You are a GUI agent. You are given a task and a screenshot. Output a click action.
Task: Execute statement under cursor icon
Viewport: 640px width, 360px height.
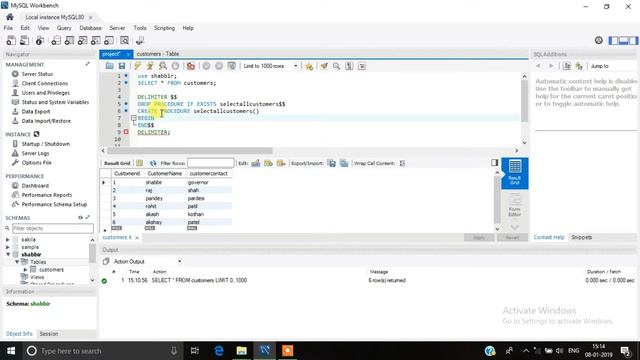click(x=150, y=66)
